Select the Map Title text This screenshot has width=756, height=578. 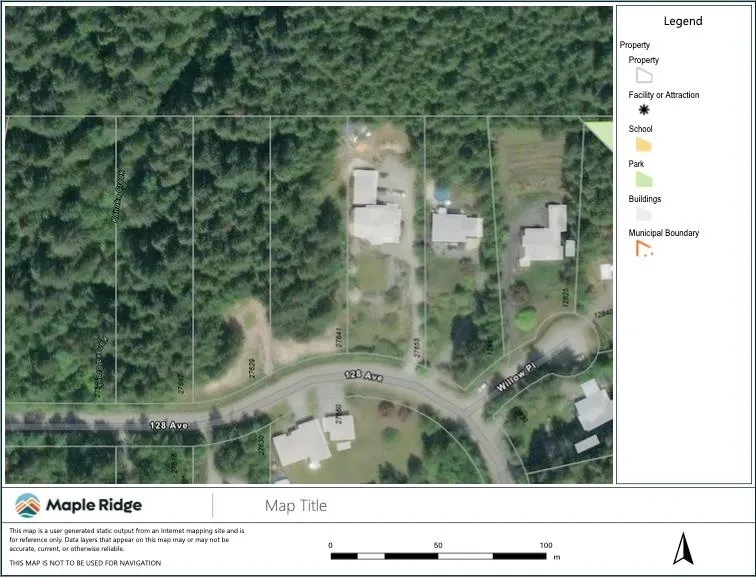[296, 506]
